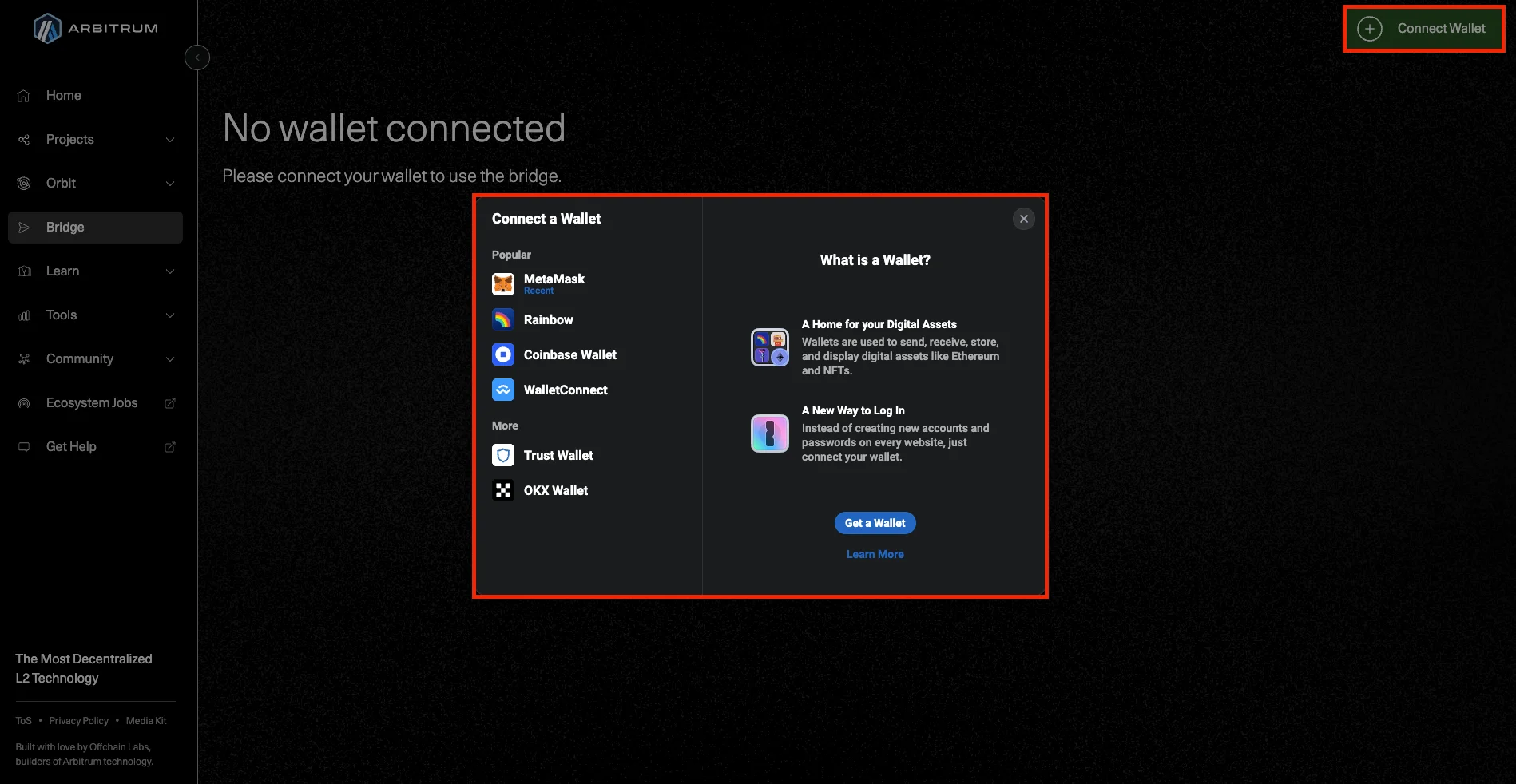Click the 'Recent' label under MetaMask
The width and height of the screenshot is (1516, 784).
click(x=538, y=291)
